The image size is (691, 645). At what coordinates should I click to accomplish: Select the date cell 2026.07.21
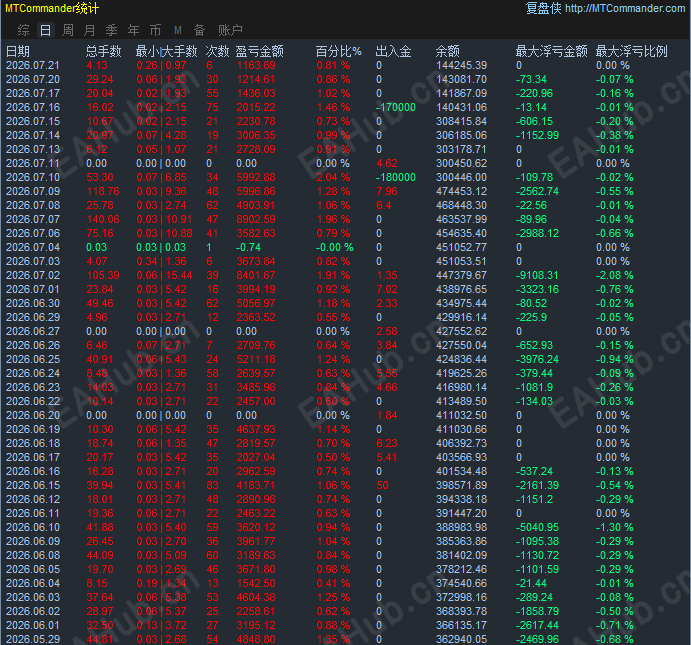point(33,65)
